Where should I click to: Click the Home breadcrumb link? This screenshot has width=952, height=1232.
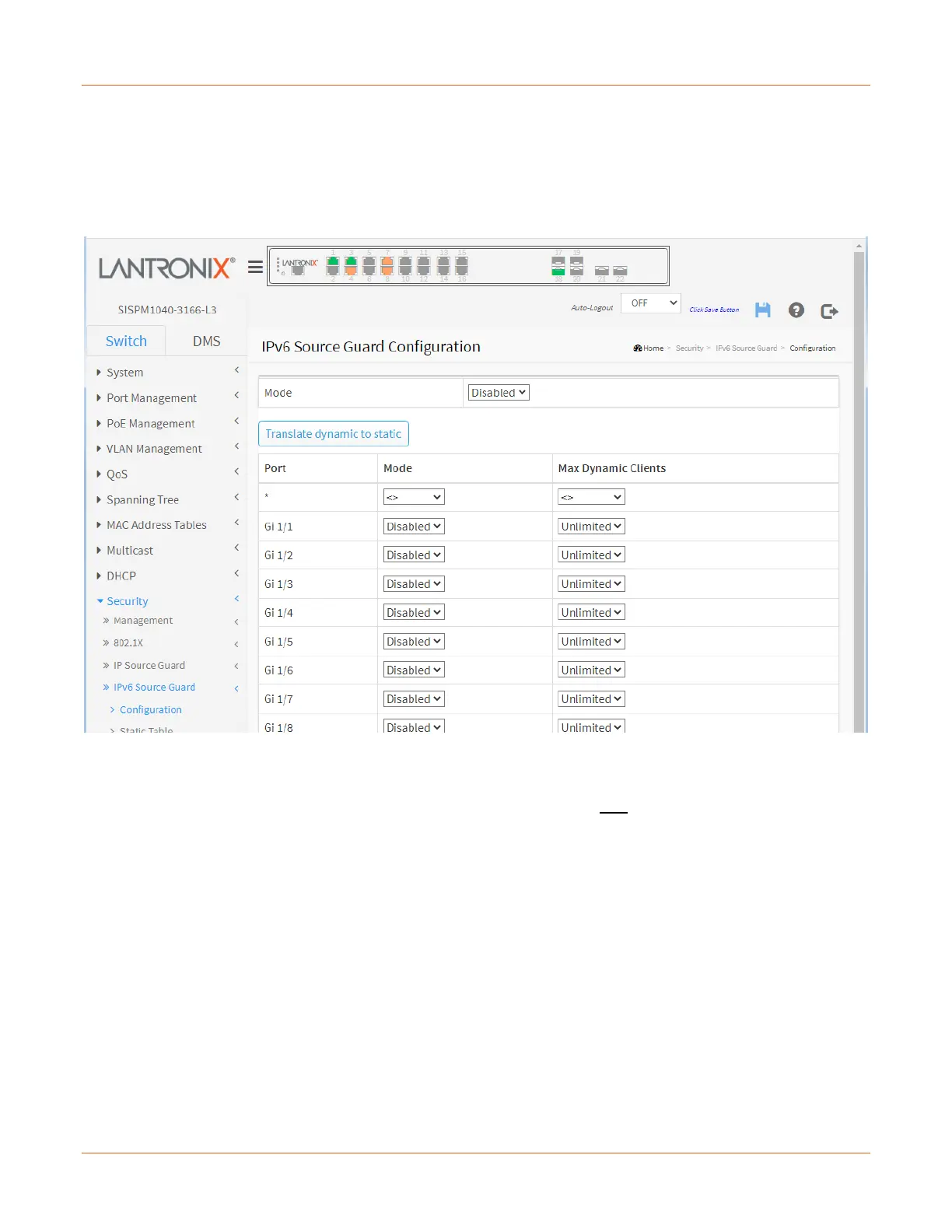[653, 348]
